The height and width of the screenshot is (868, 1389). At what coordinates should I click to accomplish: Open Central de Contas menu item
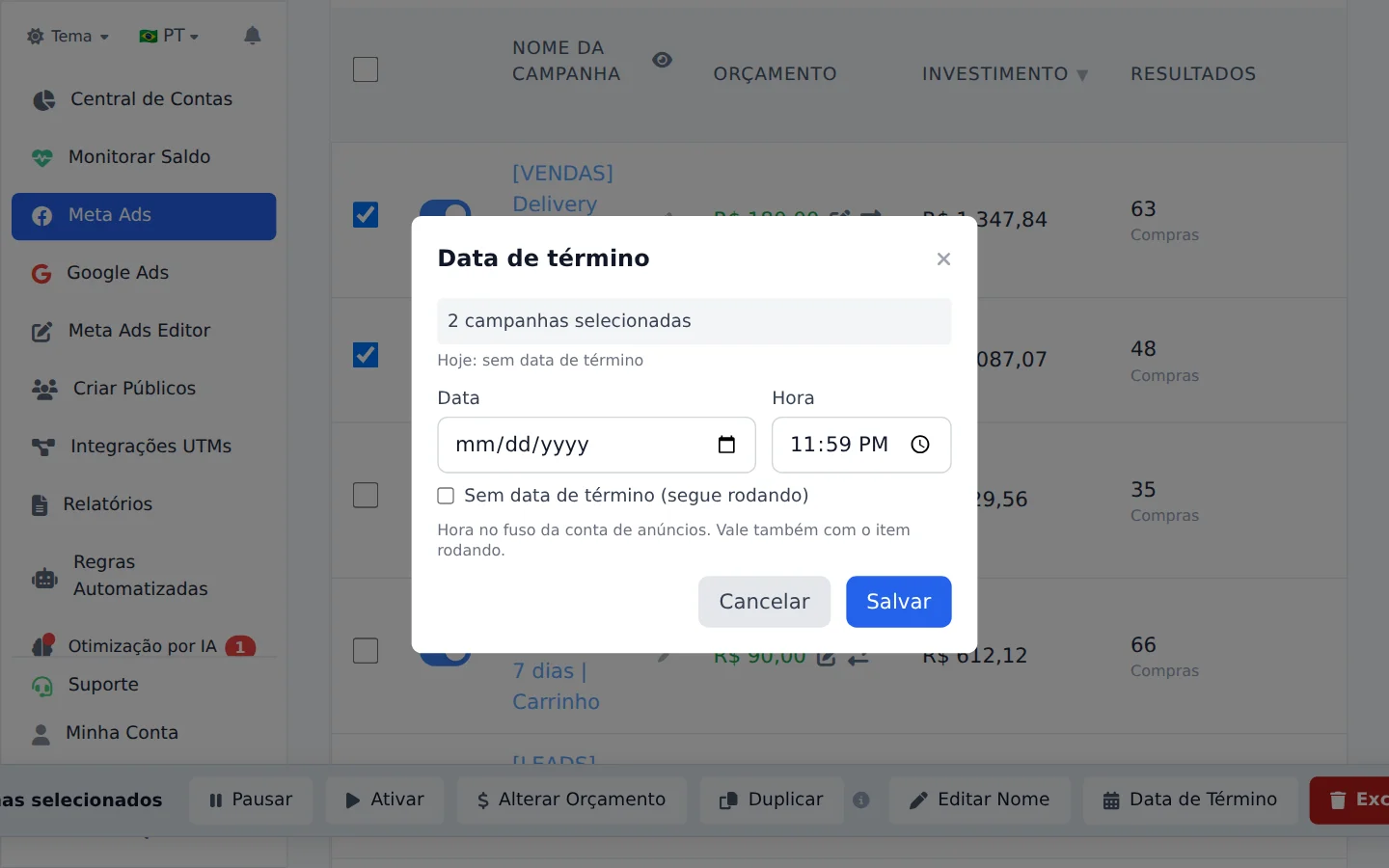point(144,99)
